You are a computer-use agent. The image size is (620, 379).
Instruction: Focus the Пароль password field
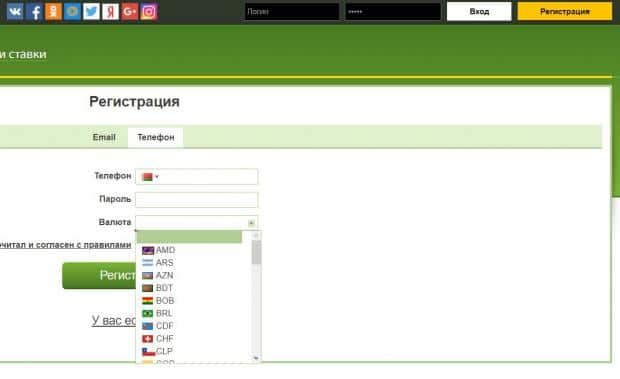click(197, 200)
